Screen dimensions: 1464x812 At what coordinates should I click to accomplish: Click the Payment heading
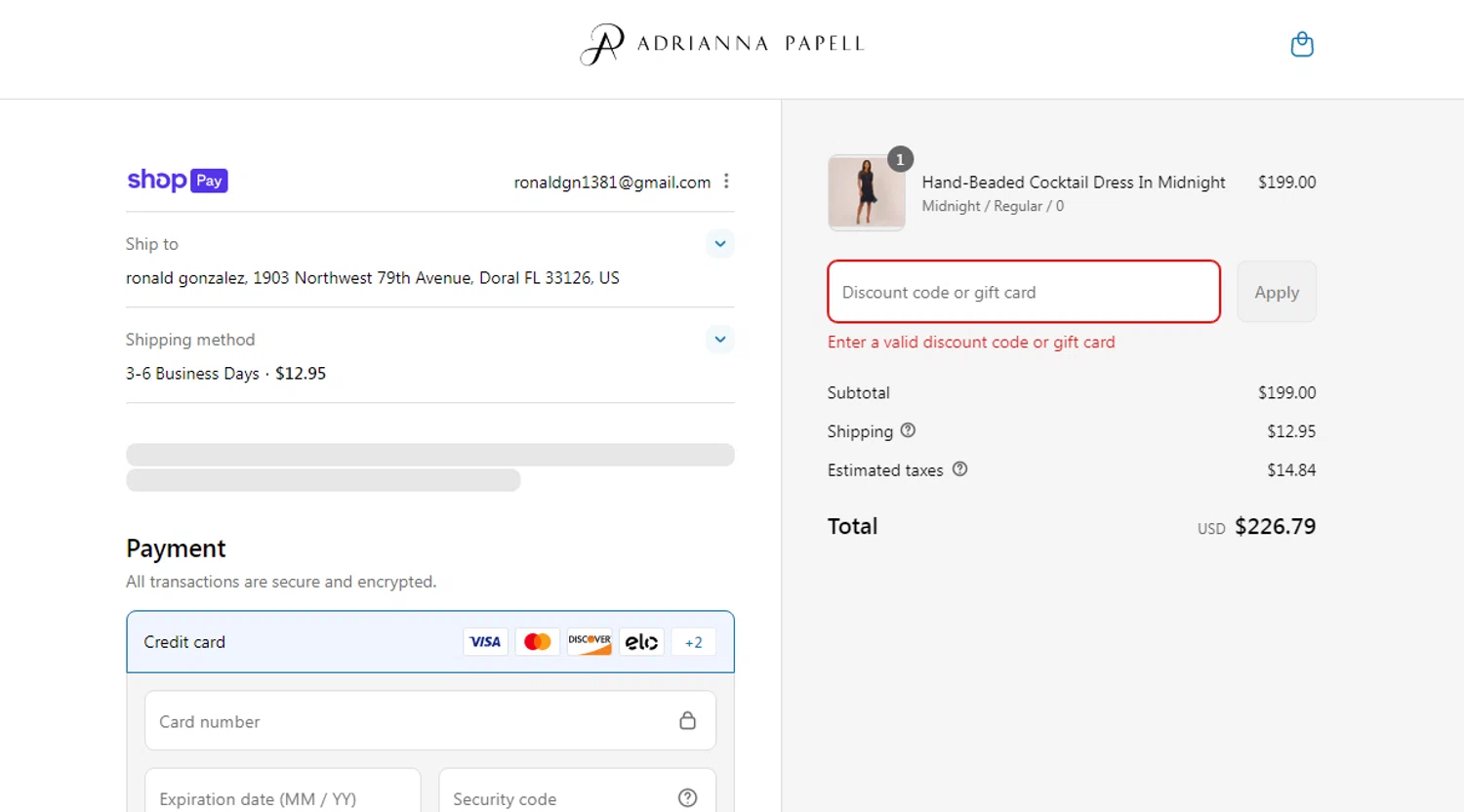176,548
